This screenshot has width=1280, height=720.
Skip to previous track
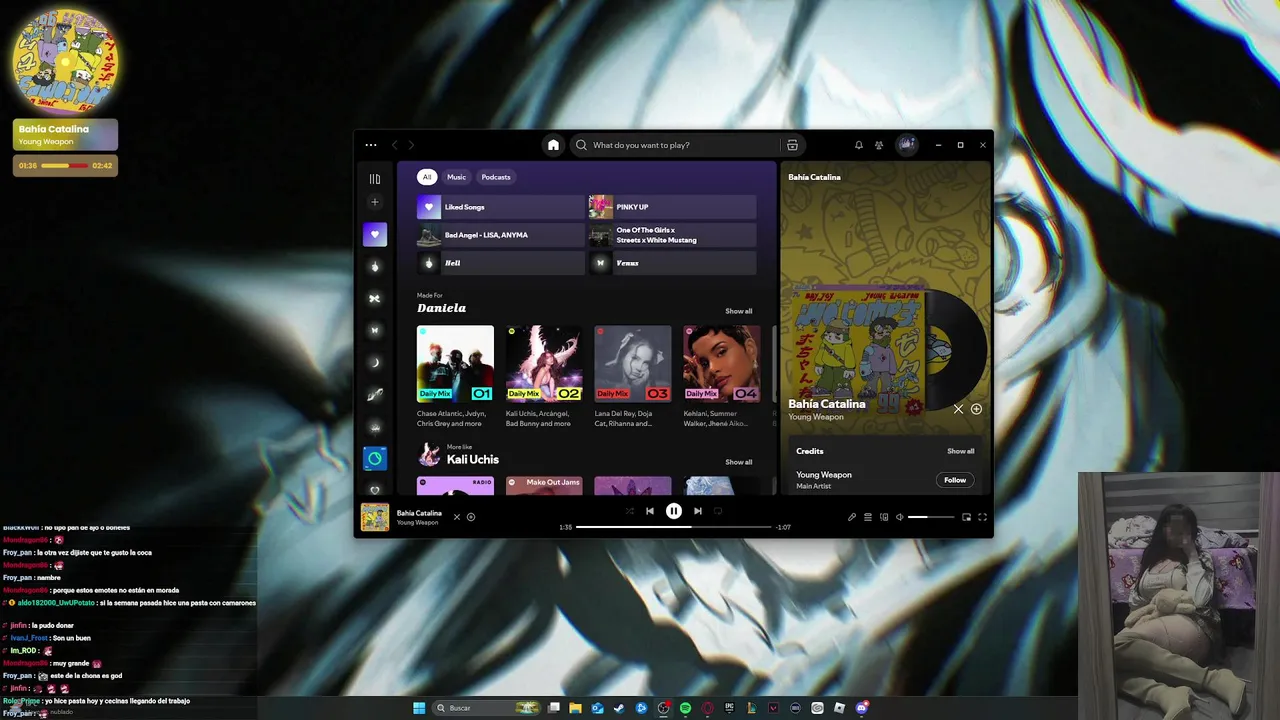tap(650, 511)
